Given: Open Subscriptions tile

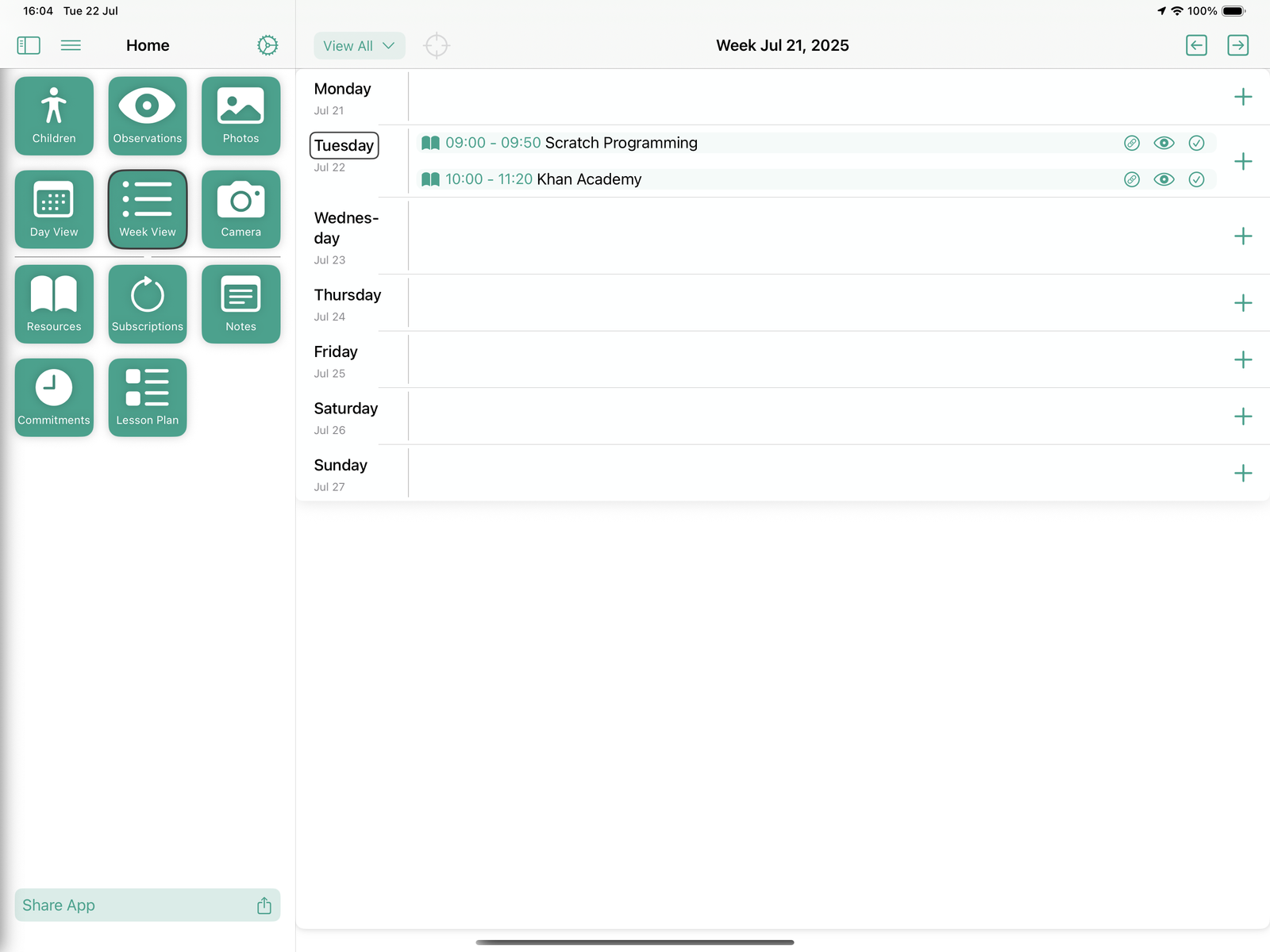Looking at the screenshot, I should click(x=148, y=304).
